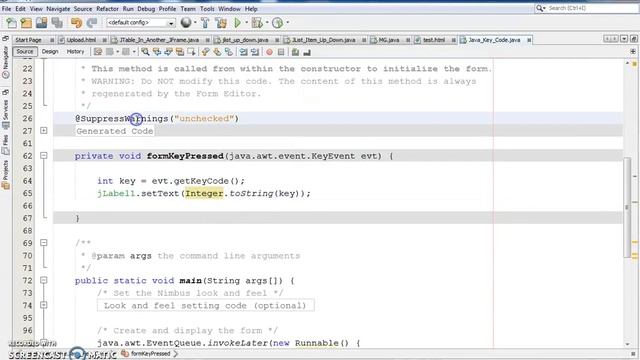
Task: Click the Comment lines icon
Action: pos(295,52)
